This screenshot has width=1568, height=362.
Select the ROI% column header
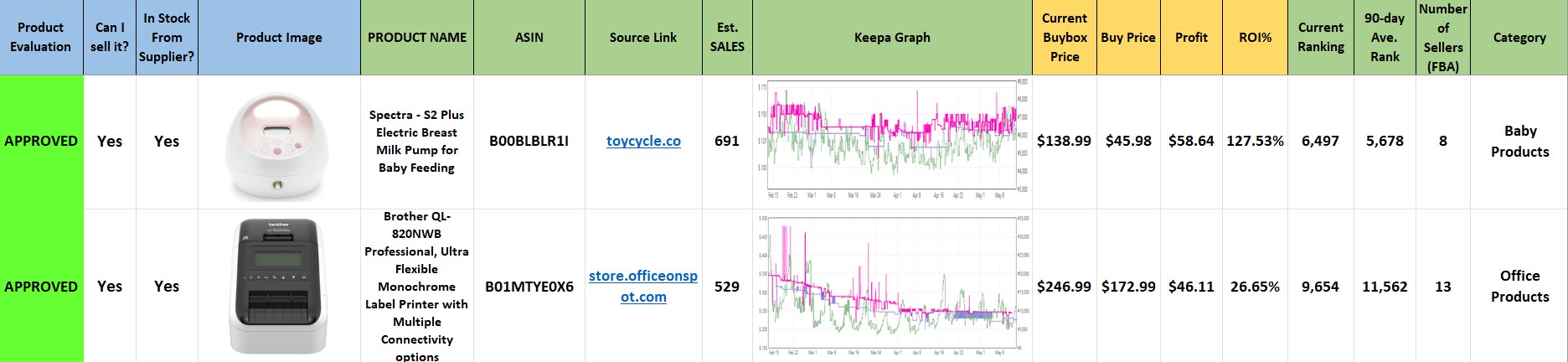1255,38
